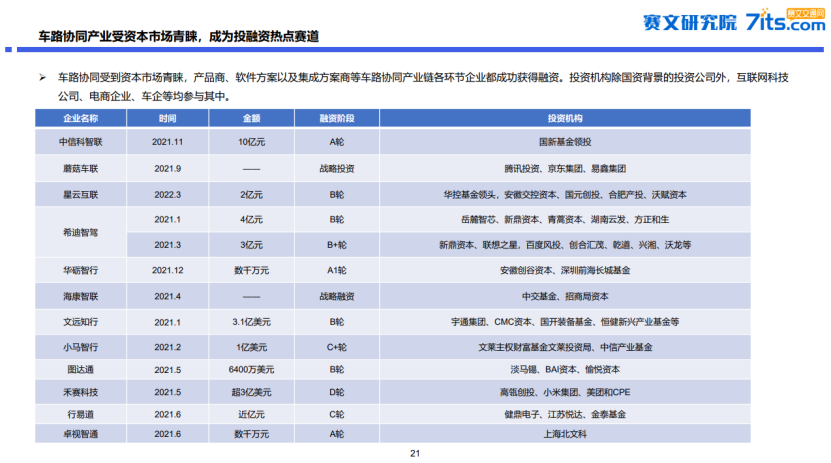Viewport: 831px width, 463px height.
Task: Click the investors cell 腾讯投资、京东集团、易鑫集团
Action: (x=565, y=168)
